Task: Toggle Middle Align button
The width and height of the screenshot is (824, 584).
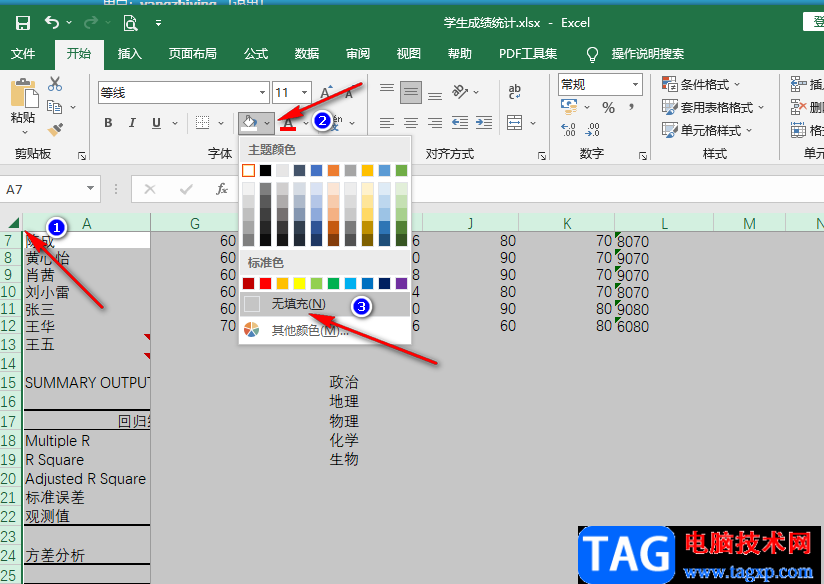Action: pyautogui.click(x=410, y=93)
